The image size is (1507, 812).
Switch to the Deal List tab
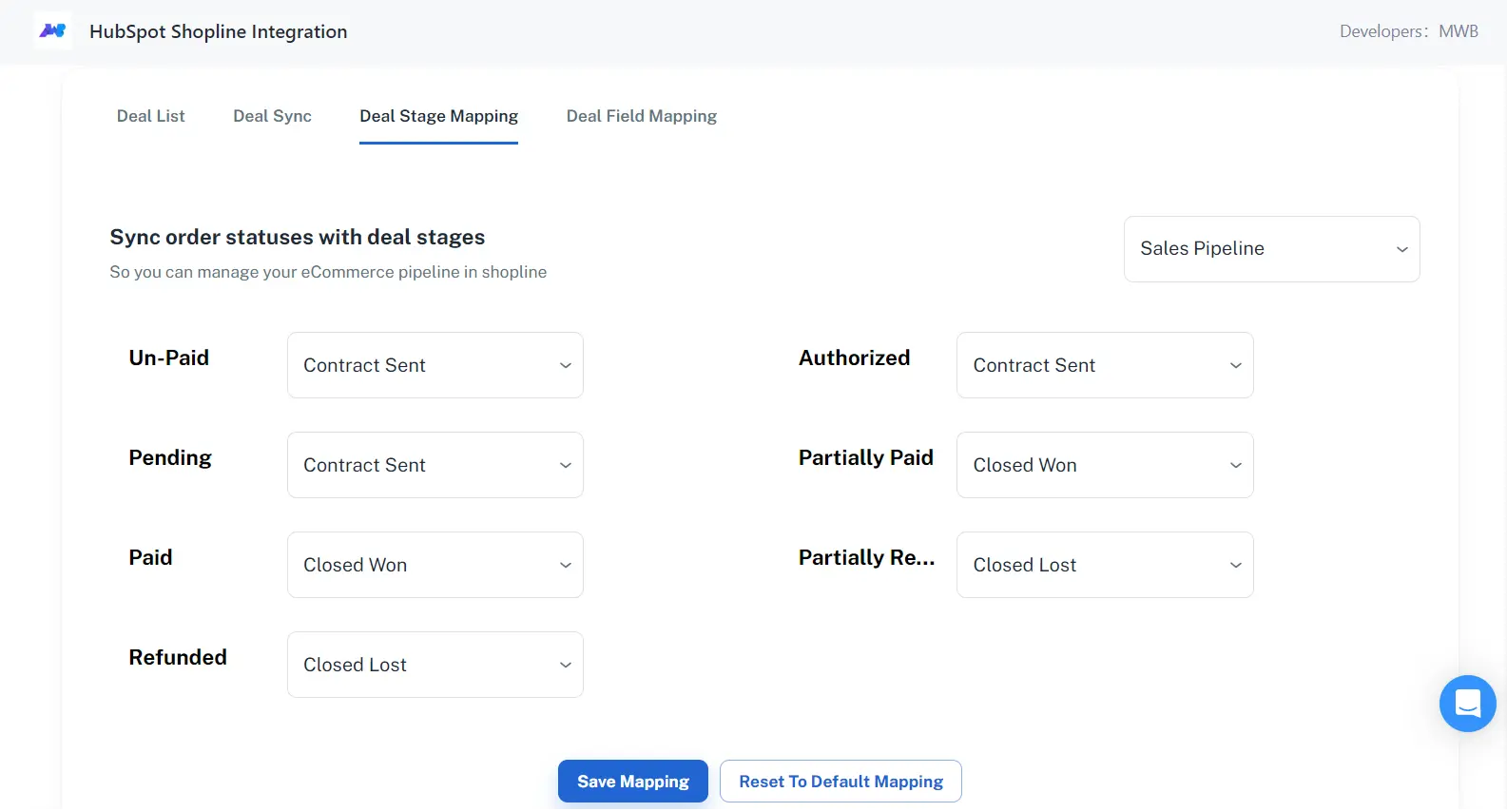[x=150, y=116]
